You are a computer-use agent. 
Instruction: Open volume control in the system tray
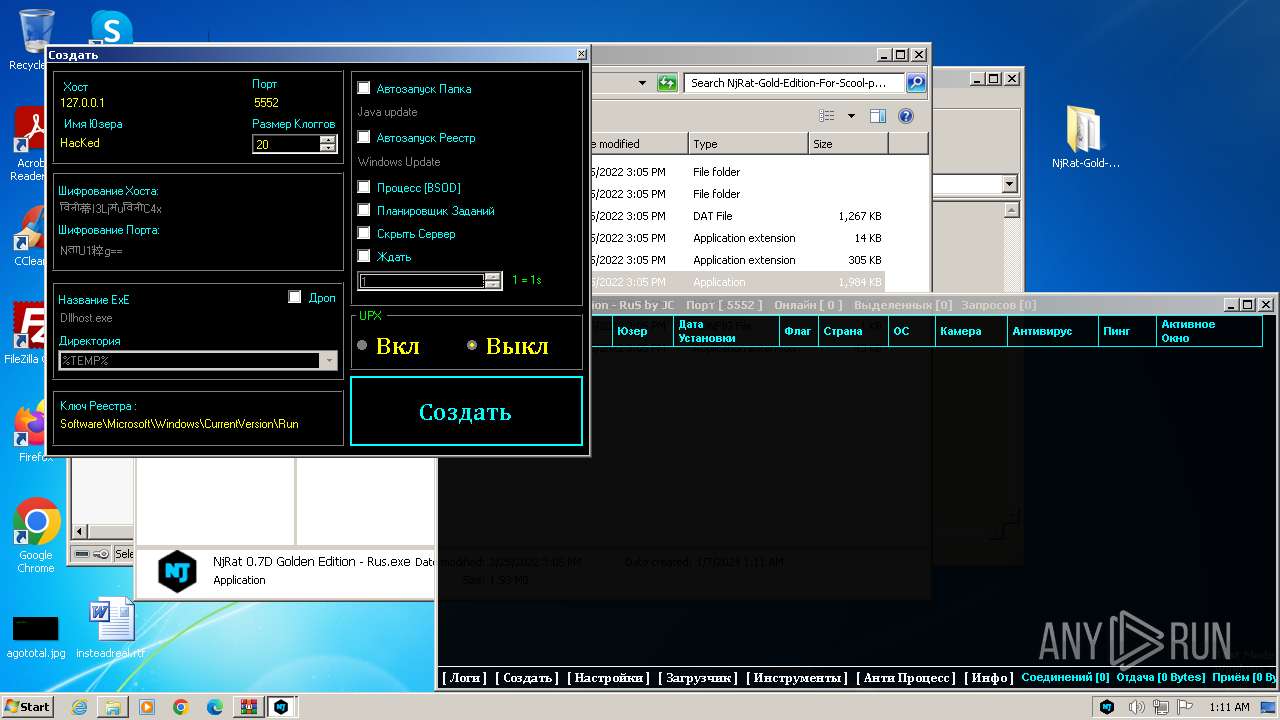click(1137, 707)
